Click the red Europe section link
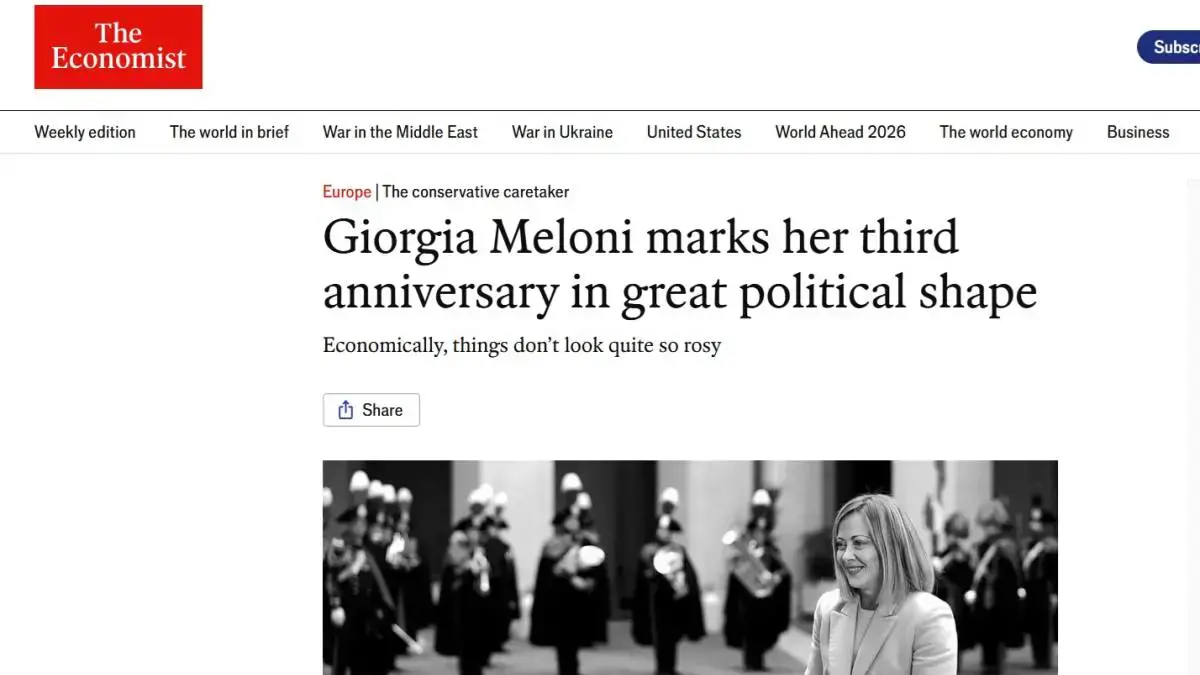The width and height of the screenshot is (1200, 675). 346,192
